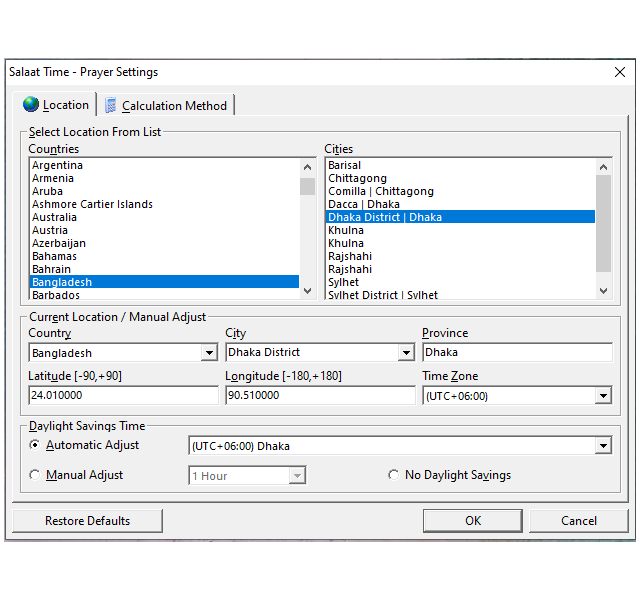Select Manual Adjust radio button
Screen dimensions: 640x600
click(35, 475)
